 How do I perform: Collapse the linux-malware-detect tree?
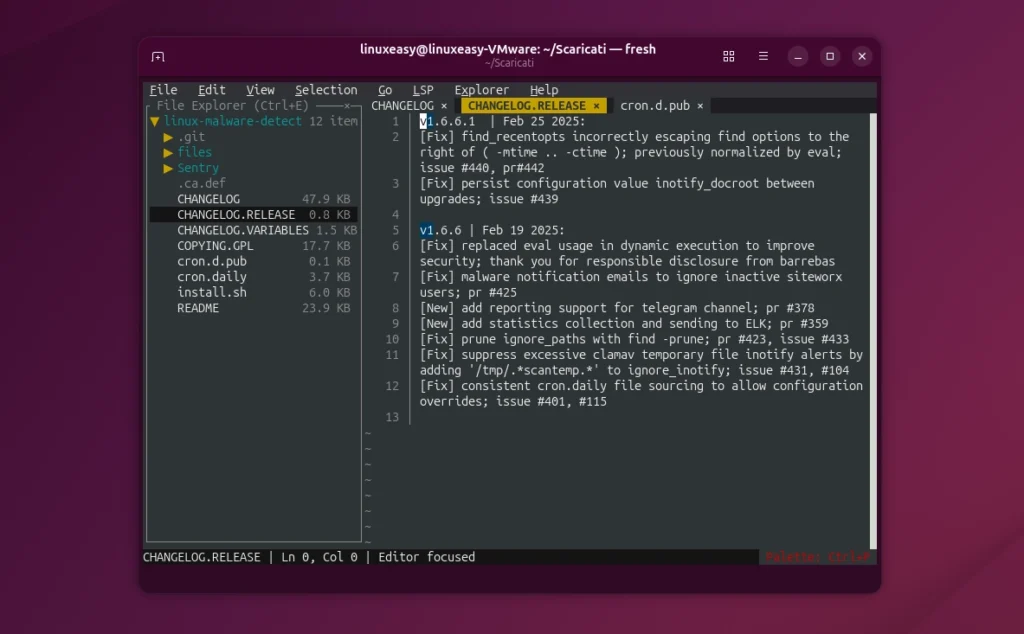coord(153,120)
